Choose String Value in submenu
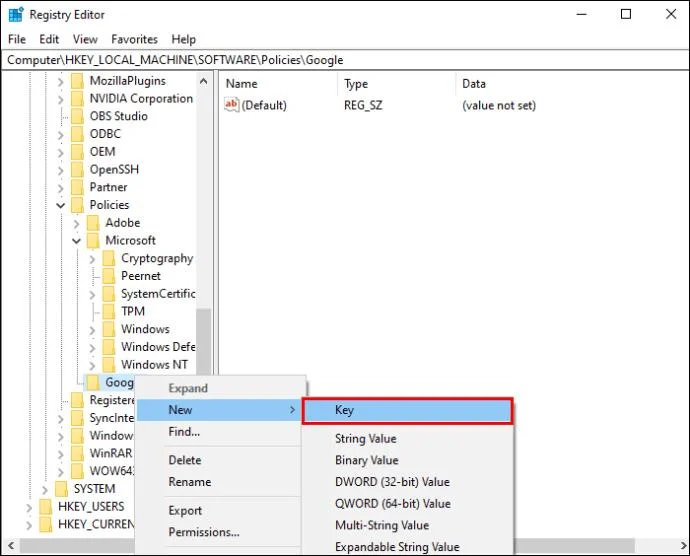Image resolution: width=690 pixels, height=556 pixels. pos(407,438)
